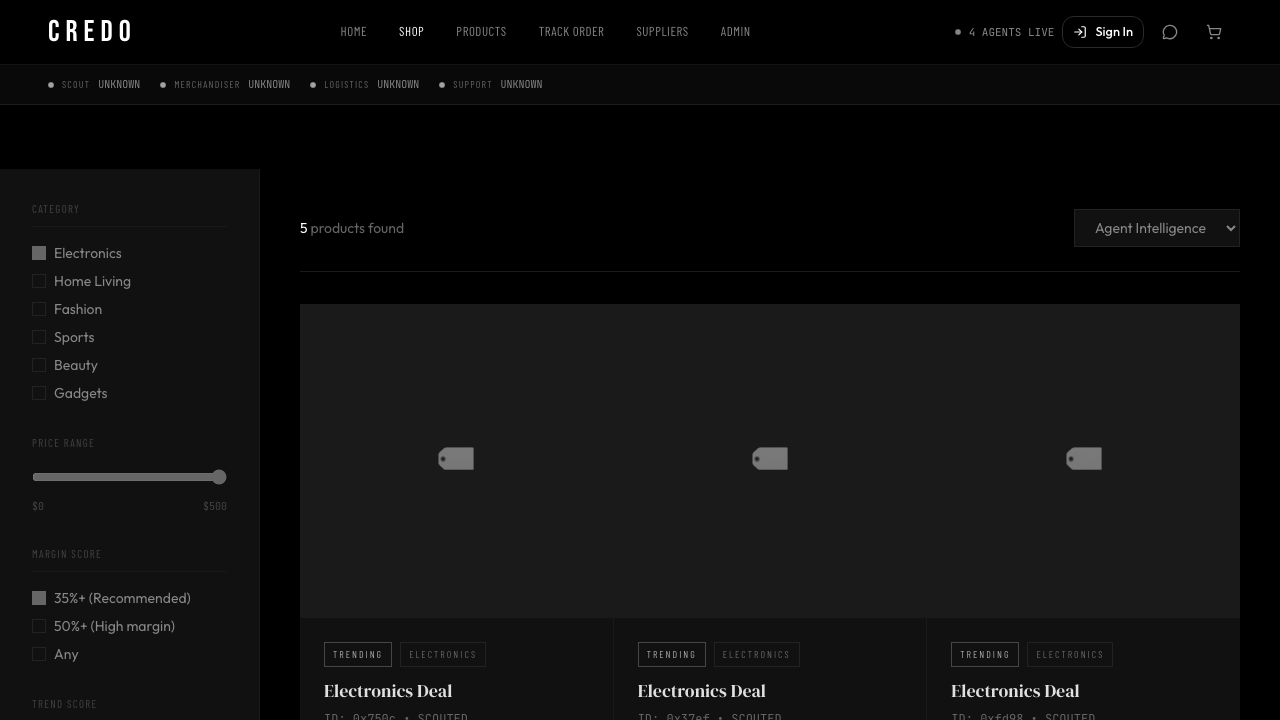The height and width of the screenshot is (720, 1280).
Task: Click the Sign In button
Action: (x=1103, y=32)
